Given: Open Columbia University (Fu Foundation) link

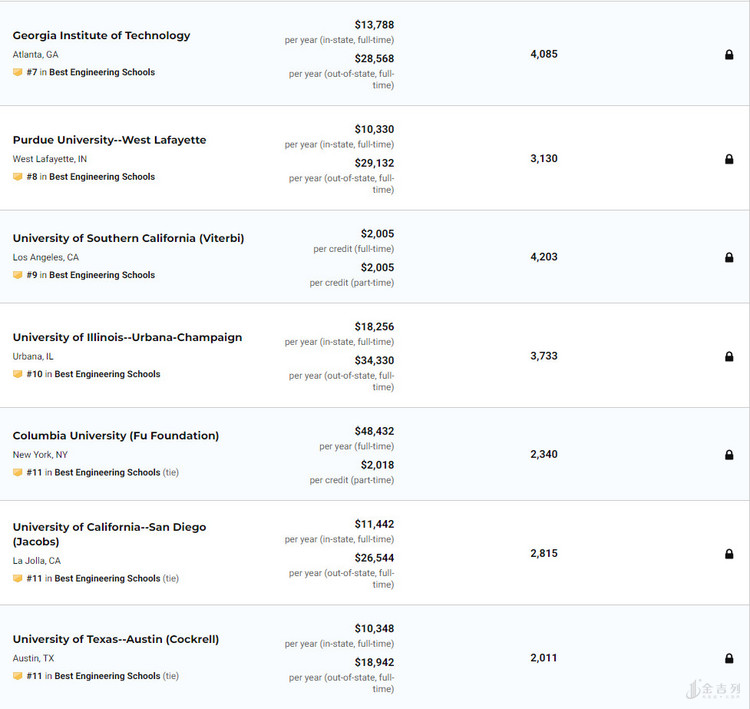Looking at the screenshot, I should [x=115, y=436].
